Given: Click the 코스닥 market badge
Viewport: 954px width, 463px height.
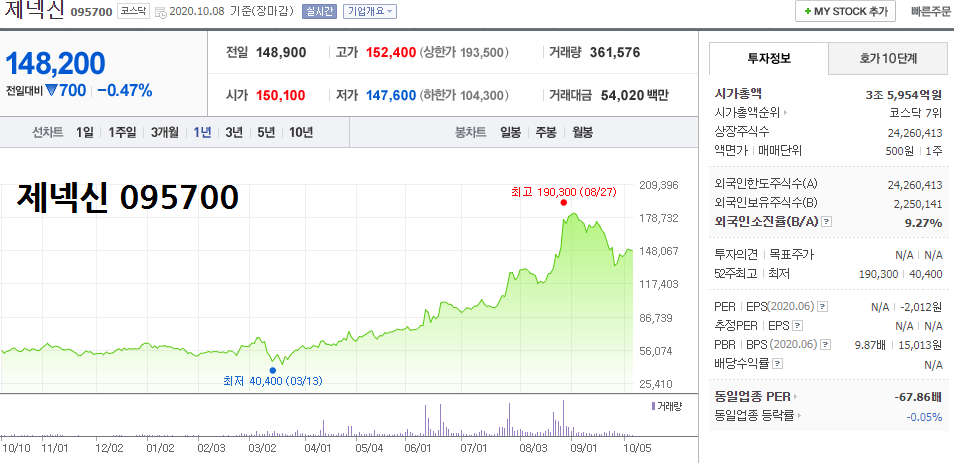Looking at the screenshot, I should click(133, 12).
